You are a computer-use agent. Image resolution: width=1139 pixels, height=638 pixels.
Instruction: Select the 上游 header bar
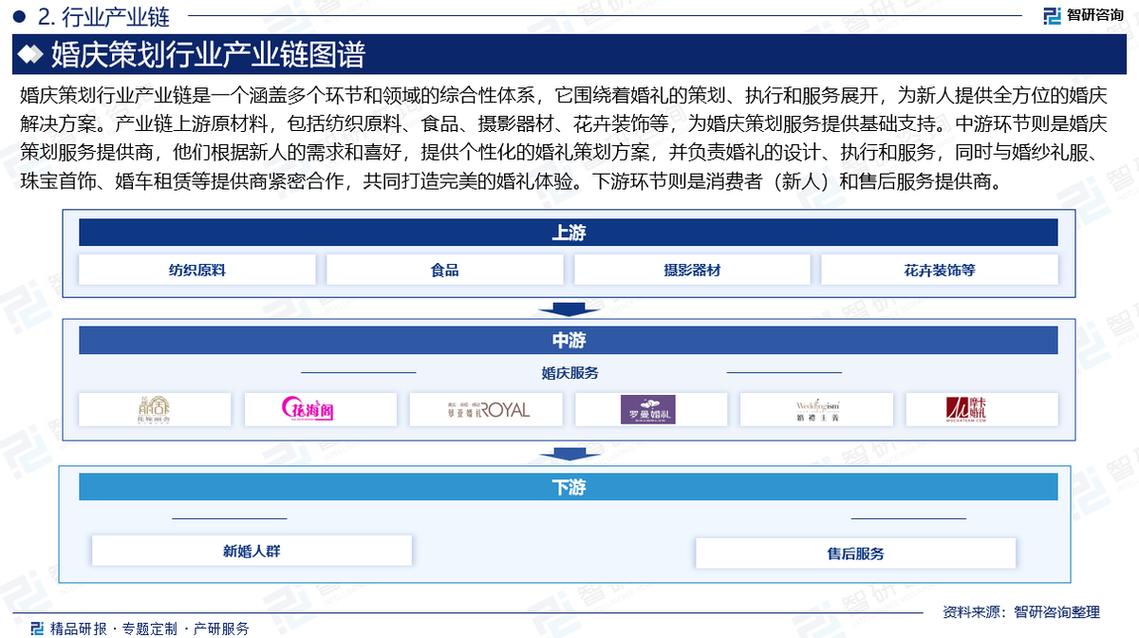pyautogui.click(x=568, y=233)
